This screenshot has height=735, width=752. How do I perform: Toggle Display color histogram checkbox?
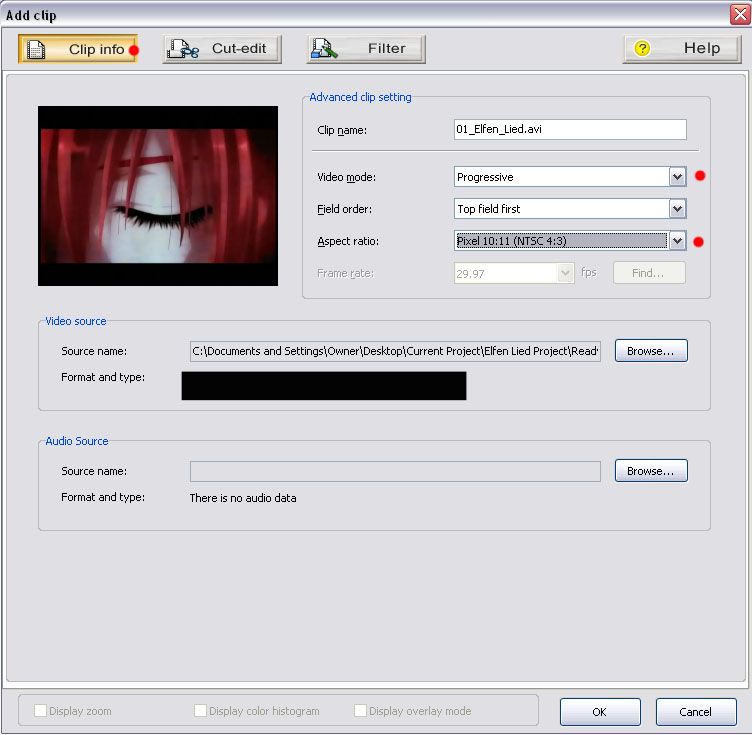tap(200, 710)
